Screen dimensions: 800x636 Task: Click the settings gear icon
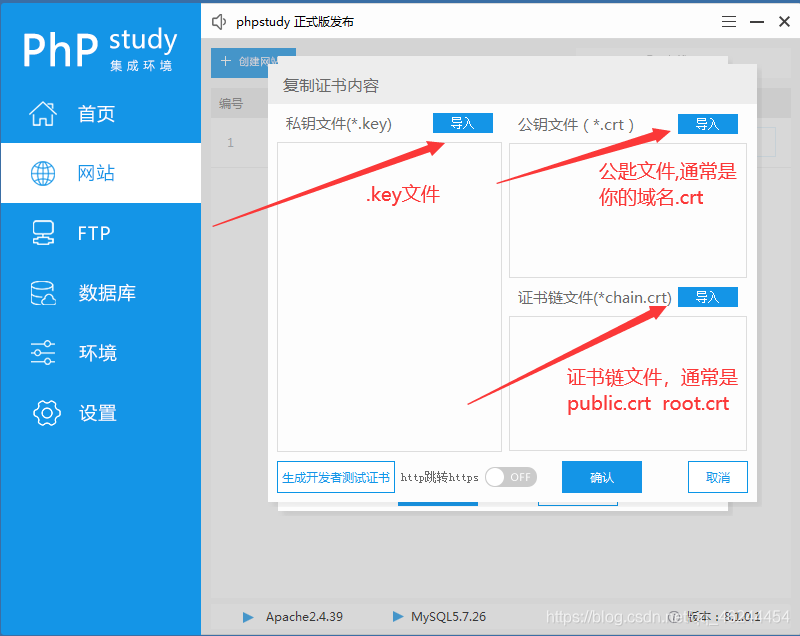click(x=46, y=413)
